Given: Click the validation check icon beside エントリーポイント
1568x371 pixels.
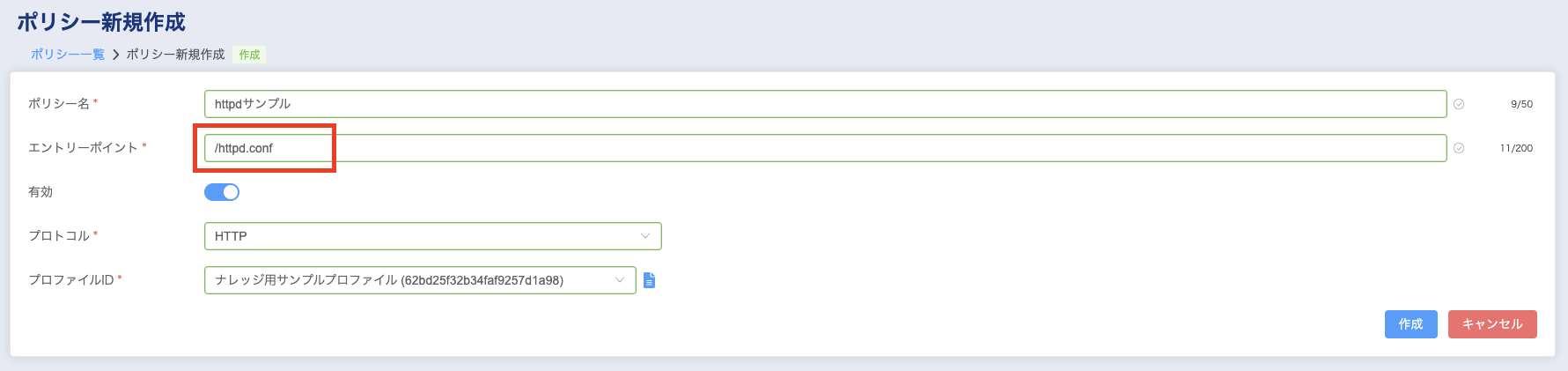Looking at the screenshot, I should point(1459,148).
